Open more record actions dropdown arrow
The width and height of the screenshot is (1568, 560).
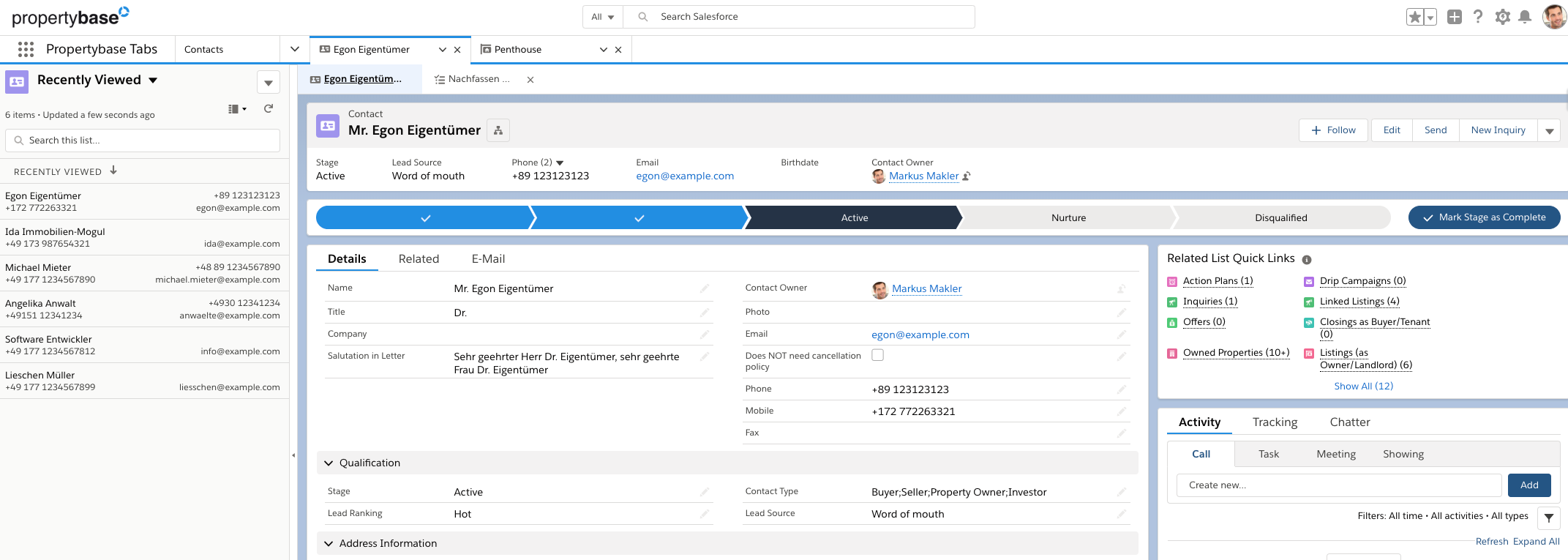click(x=1549, y=130)
